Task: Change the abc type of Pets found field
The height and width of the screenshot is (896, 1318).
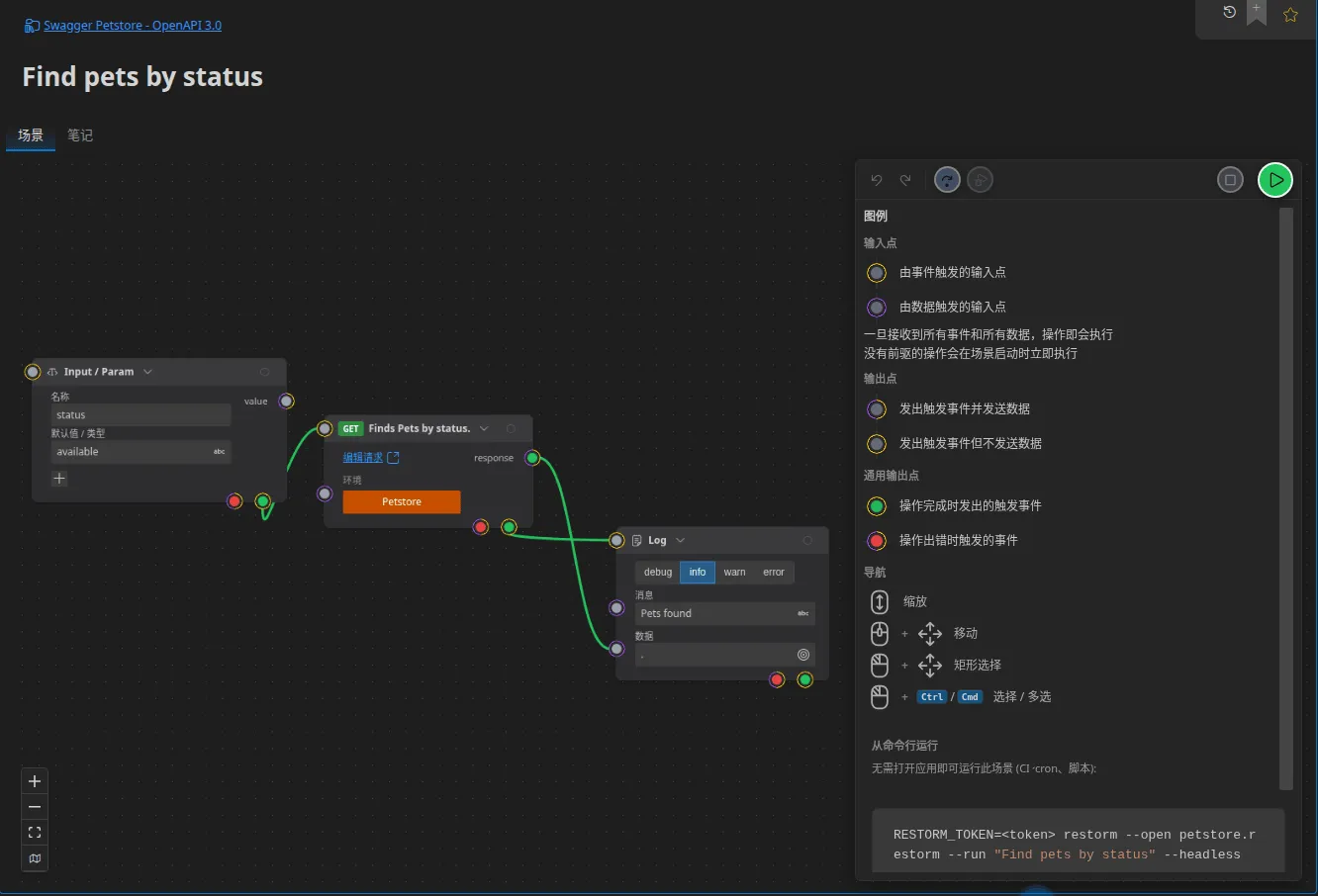Action: 803,613
